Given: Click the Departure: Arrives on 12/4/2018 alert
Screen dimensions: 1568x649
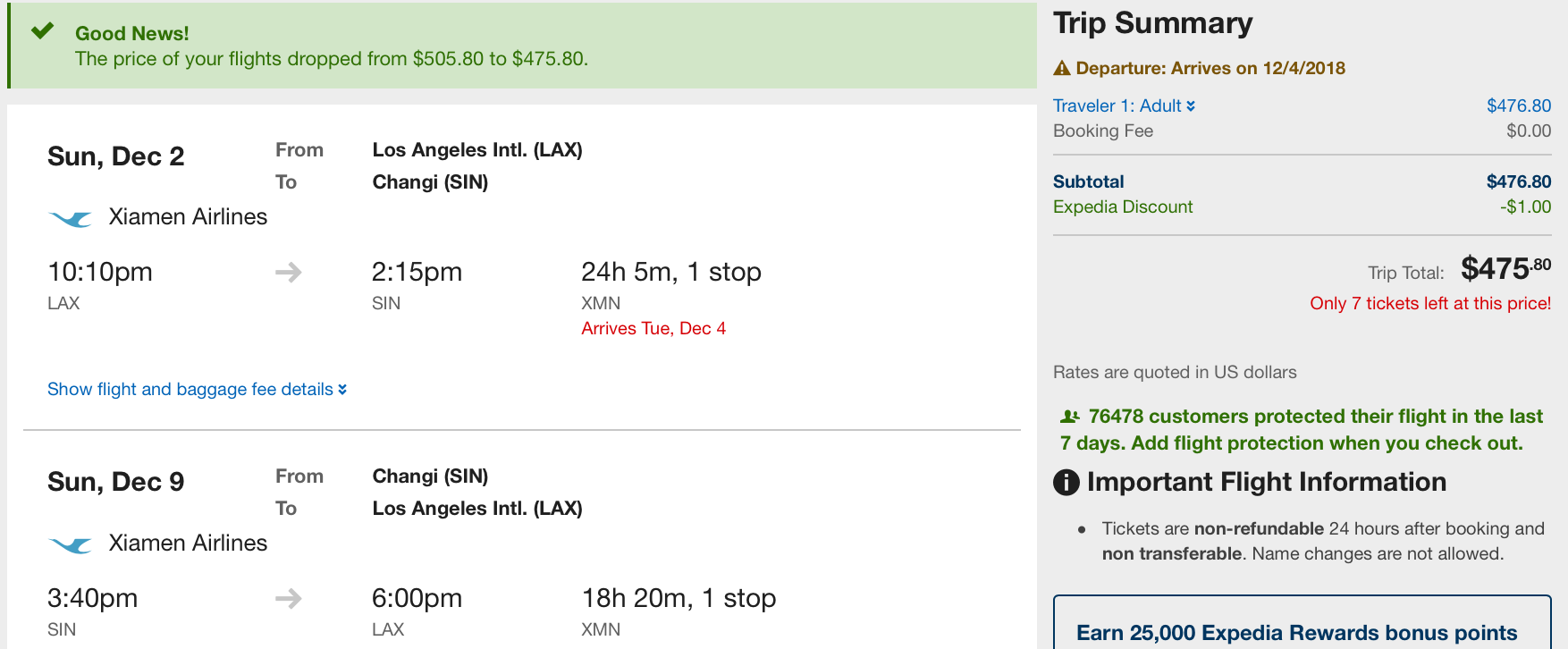Looking at the screenshot, I should point(1210,68).
